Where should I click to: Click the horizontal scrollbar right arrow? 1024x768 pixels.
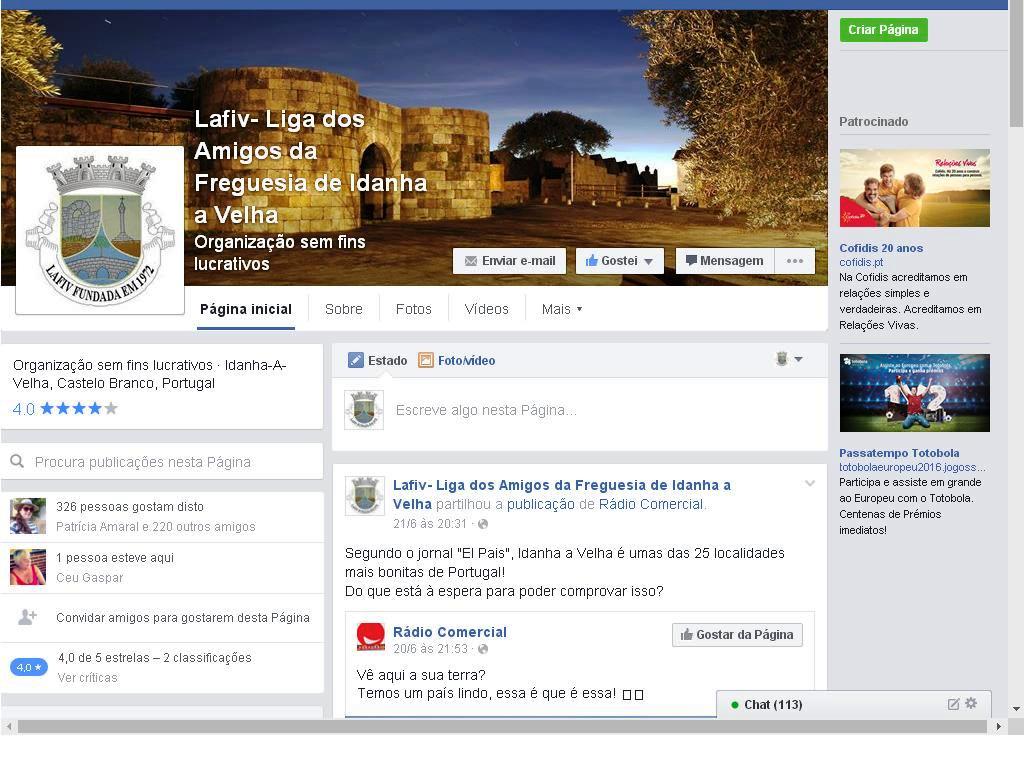point(999,727)
